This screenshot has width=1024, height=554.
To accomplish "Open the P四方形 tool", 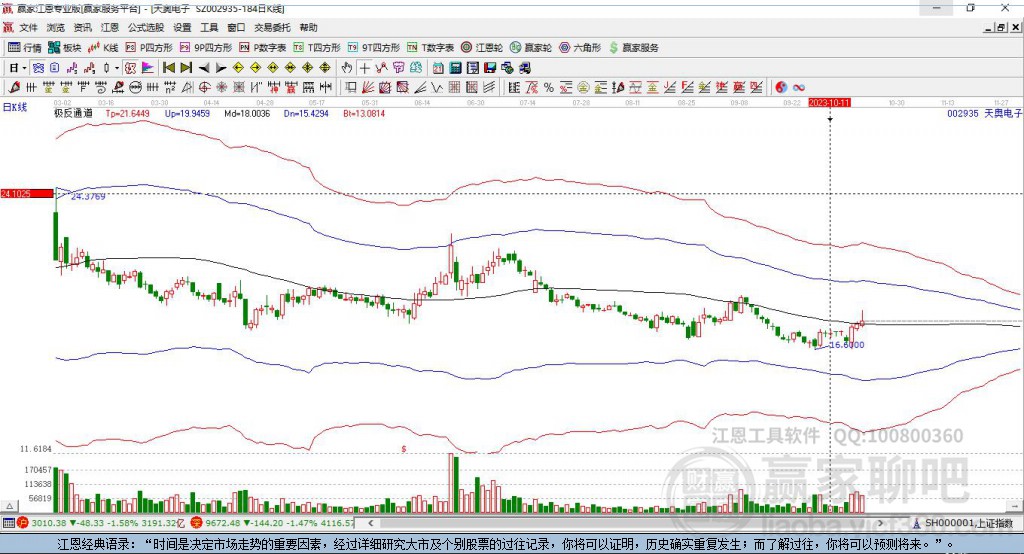I will pos(149,48).
